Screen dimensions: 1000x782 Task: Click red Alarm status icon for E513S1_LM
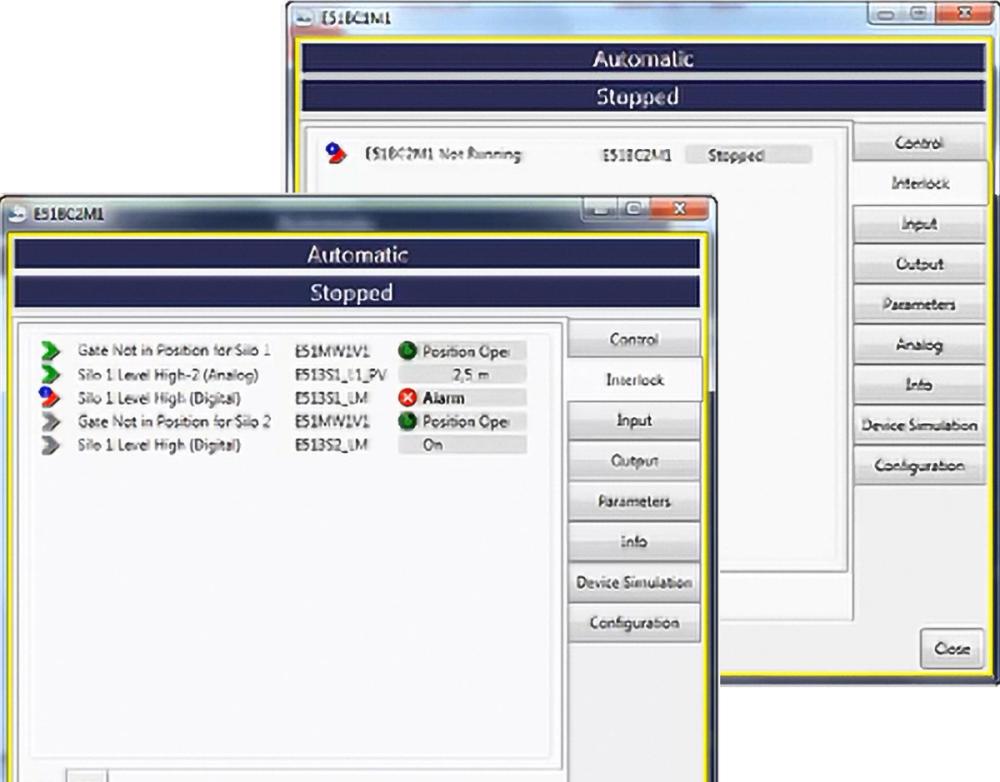tap(408, 398)
